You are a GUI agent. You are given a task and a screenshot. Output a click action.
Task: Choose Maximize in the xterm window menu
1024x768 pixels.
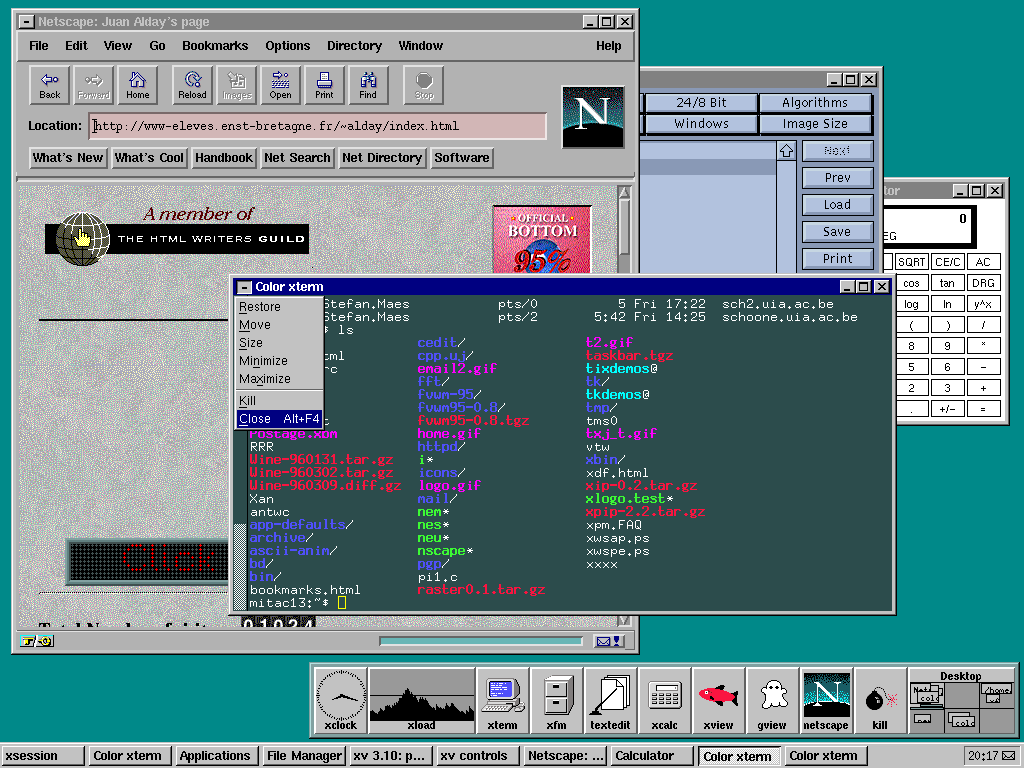265,379
